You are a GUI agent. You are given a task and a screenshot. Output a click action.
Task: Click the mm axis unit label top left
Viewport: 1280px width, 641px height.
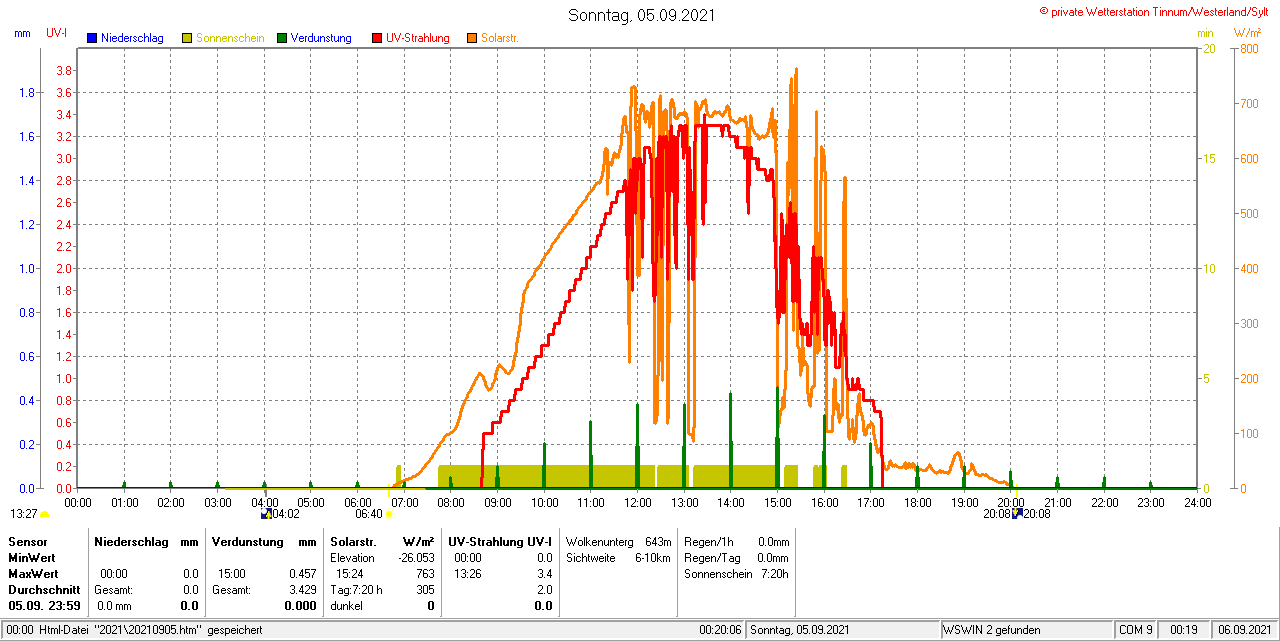[x=23, y=33]
